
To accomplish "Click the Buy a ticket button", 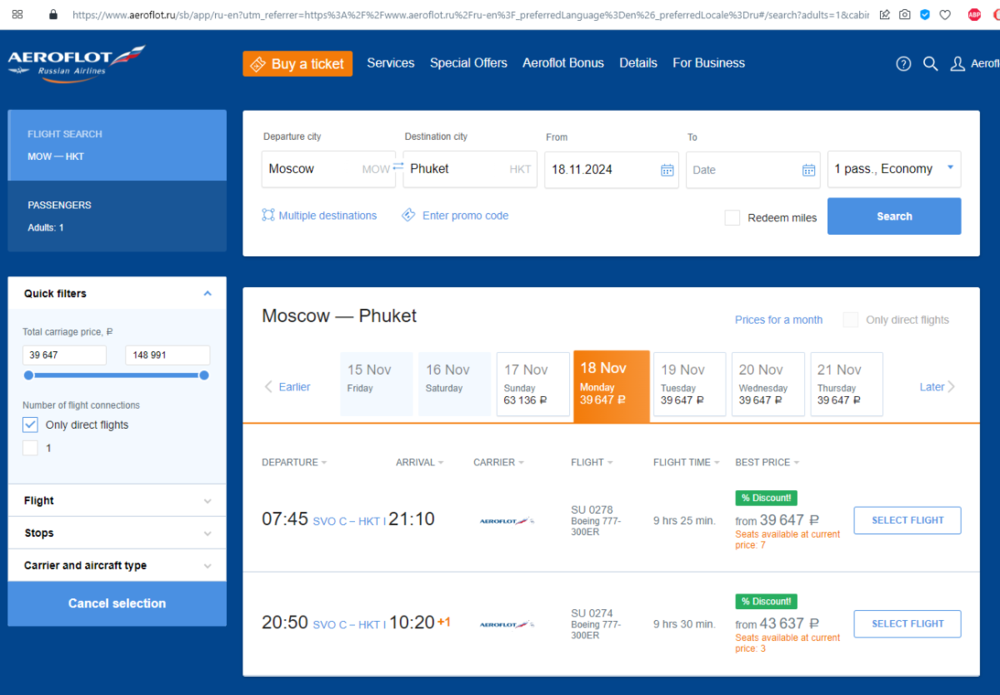I will (x=297, y=64).
